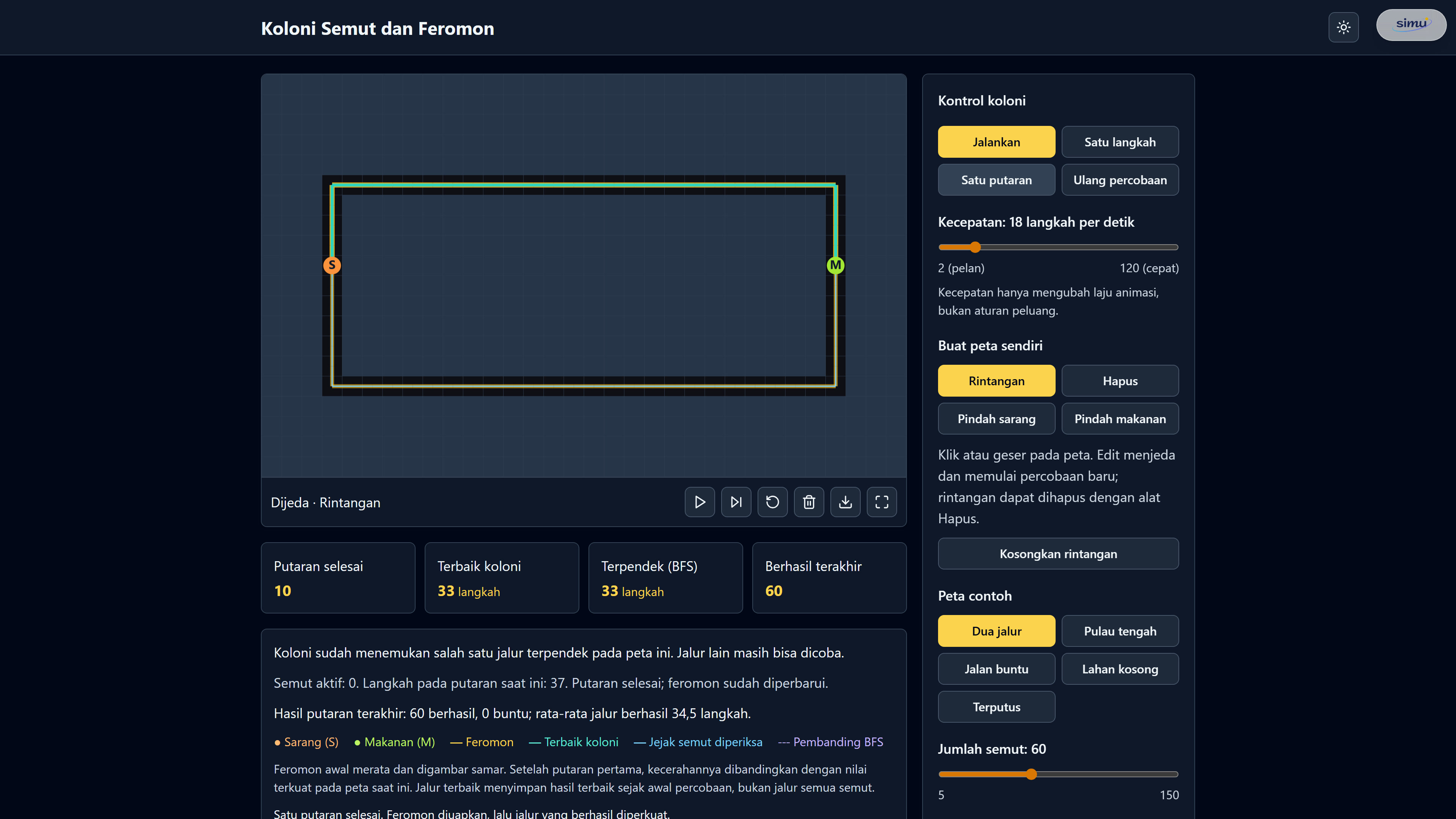Click the '120 (cepat)' slider label
The height and width of the screenshot is (819, 1456).
[x=1149, y=268]
